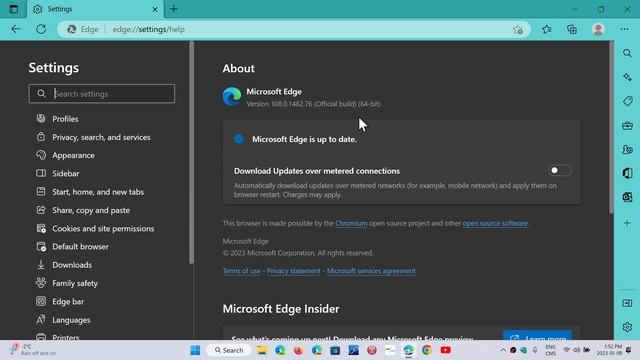The width and height of the screenshot is (640, 360).
Task: Open sidebar Discover sparkle icon
Action: coord(627,77)
